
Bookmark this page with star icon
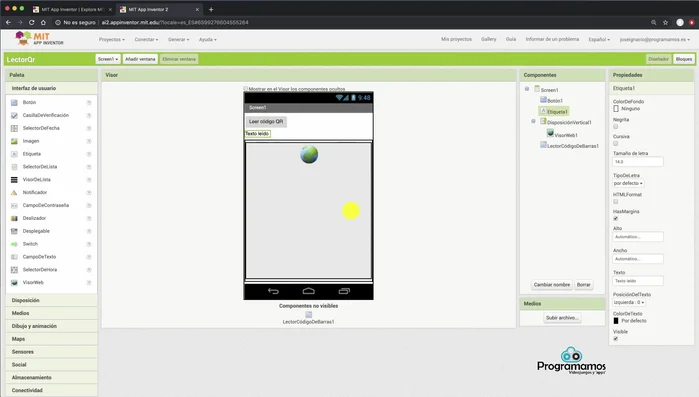coord(666,22)
